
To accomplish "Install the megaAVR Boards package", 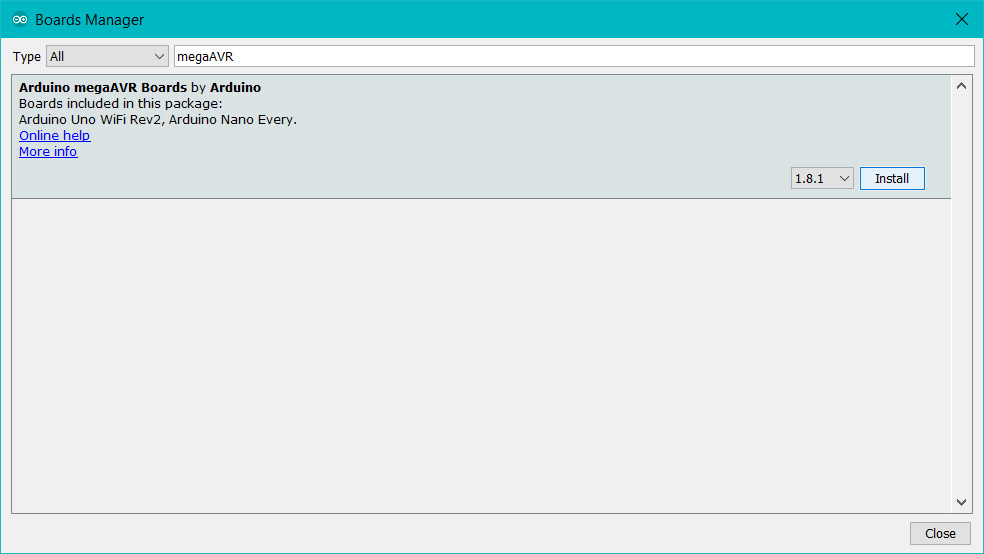I will click(x=892, y=179).
